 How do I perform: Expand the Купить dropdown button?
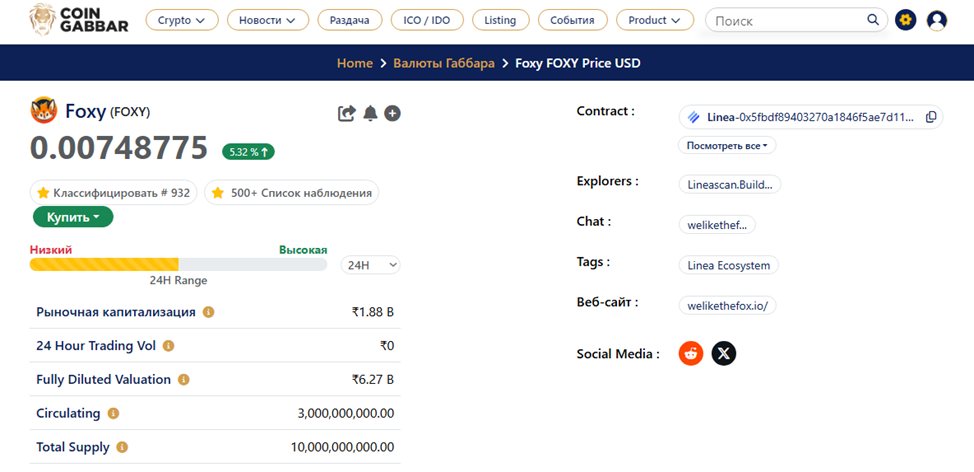pyautogui.click(x=73, y=217)
